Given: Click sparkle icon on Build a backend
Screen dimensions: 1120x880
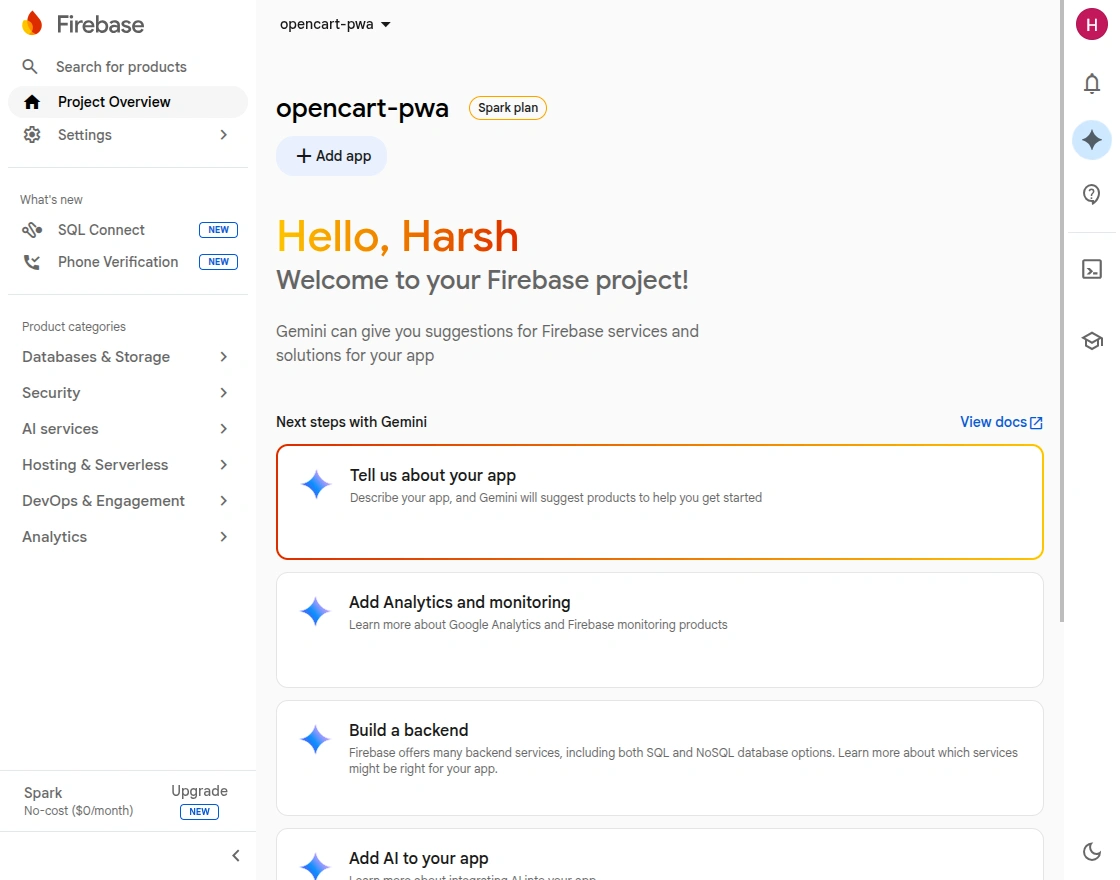Looking at the screenshot, I should click(x=315, y=739).
